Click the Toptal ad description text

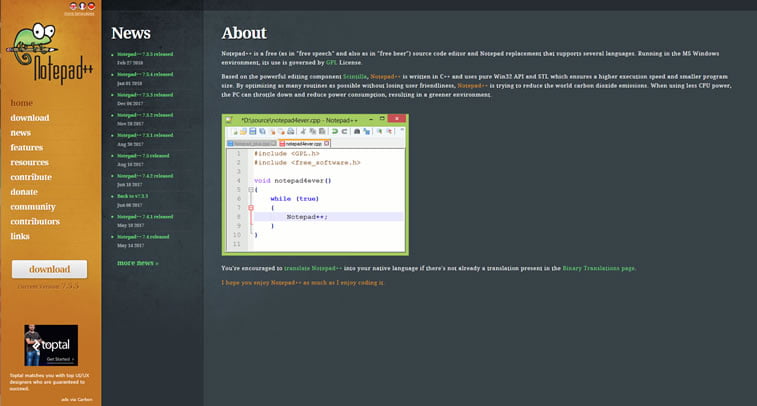click(49, 381)
